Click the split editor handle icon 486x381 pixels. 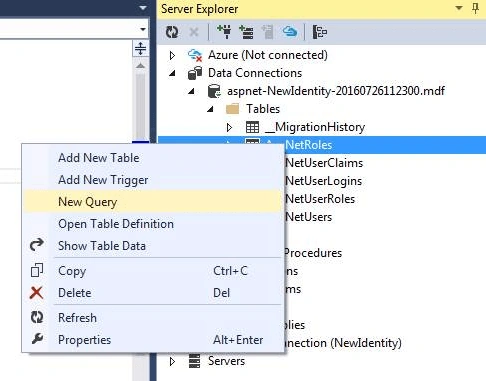[140, 49]
